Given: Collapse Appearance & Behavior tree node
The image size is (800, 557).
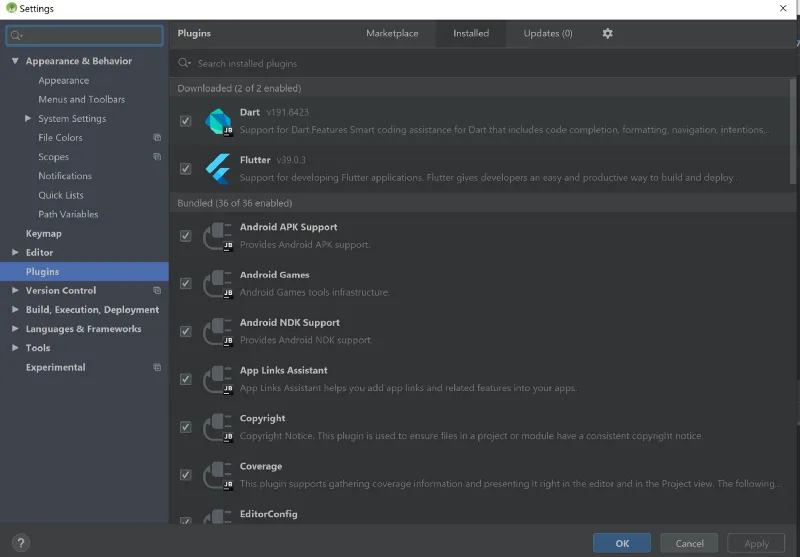Looking at the screenshot, I should pyautogui.click(x=15, y=61).
